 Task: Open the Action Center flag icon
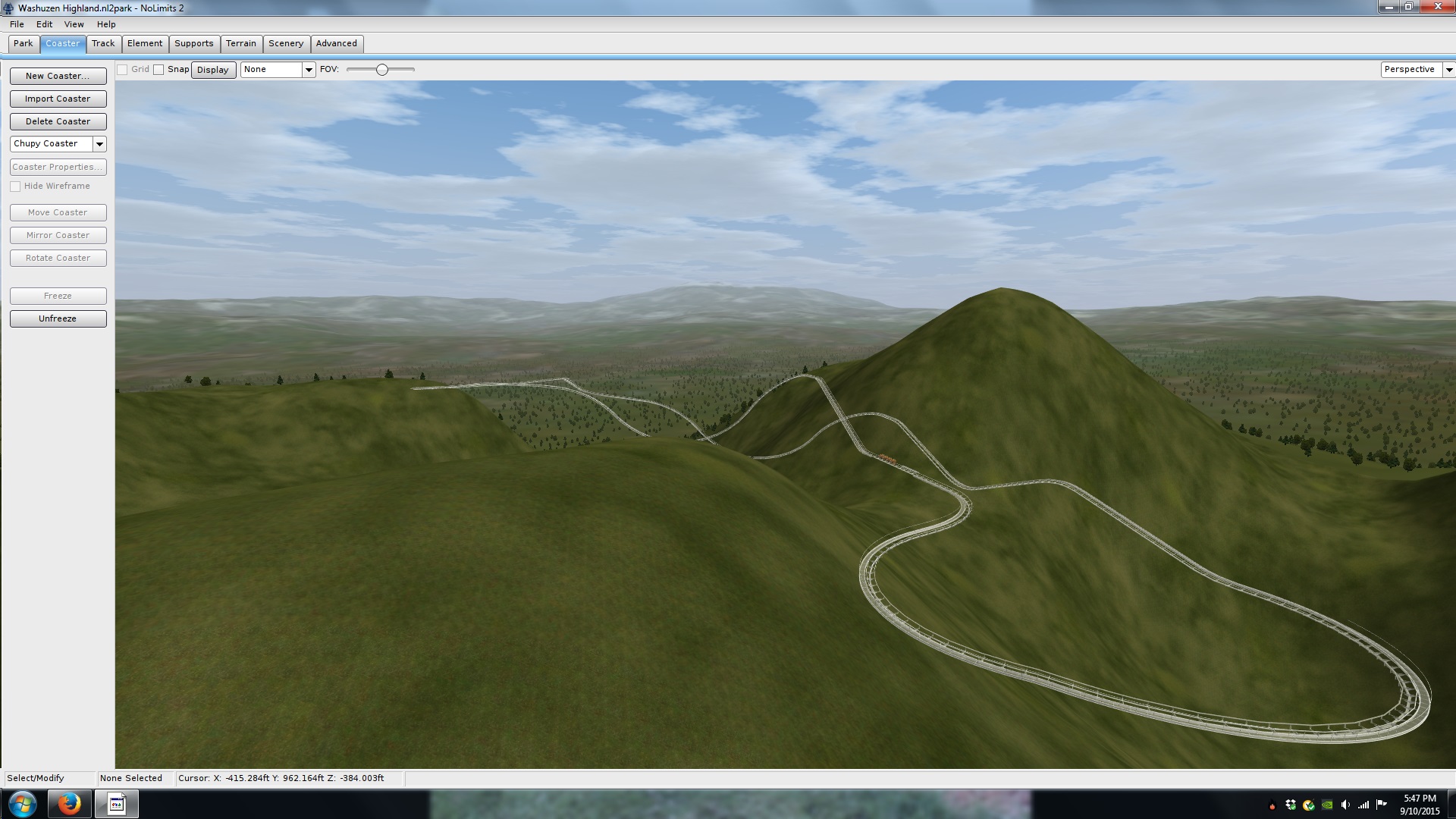(1382, 805)
